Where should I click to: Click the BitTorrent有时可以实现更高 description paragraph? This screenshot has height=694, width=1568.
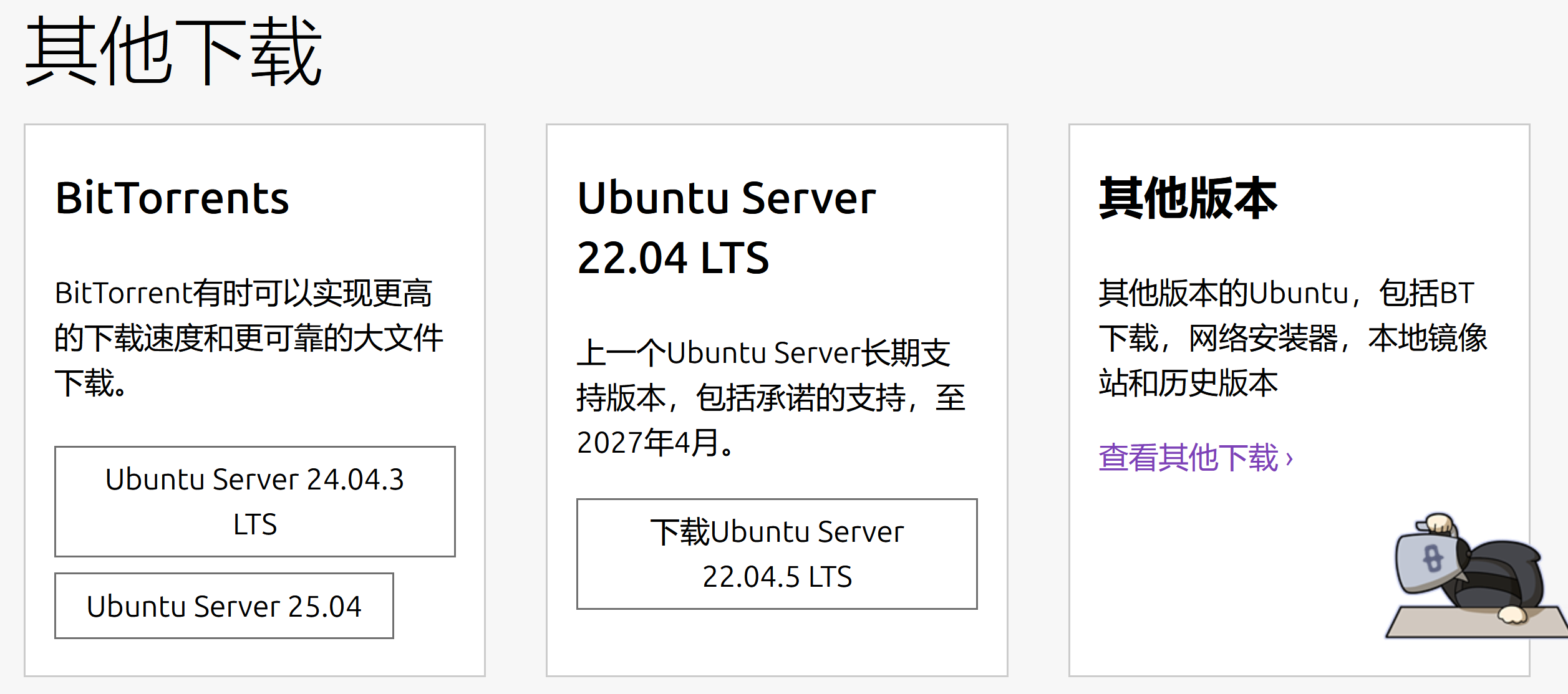click(x=249, y=338)
